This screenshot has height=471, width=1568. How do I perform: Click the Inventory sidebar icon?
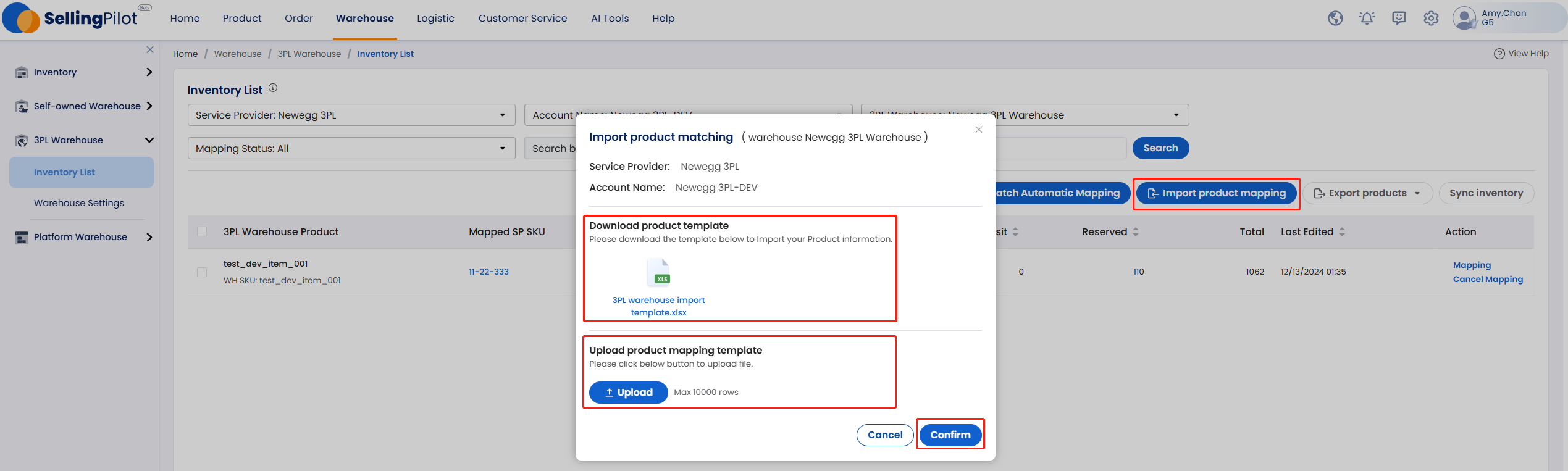(22, 72)
